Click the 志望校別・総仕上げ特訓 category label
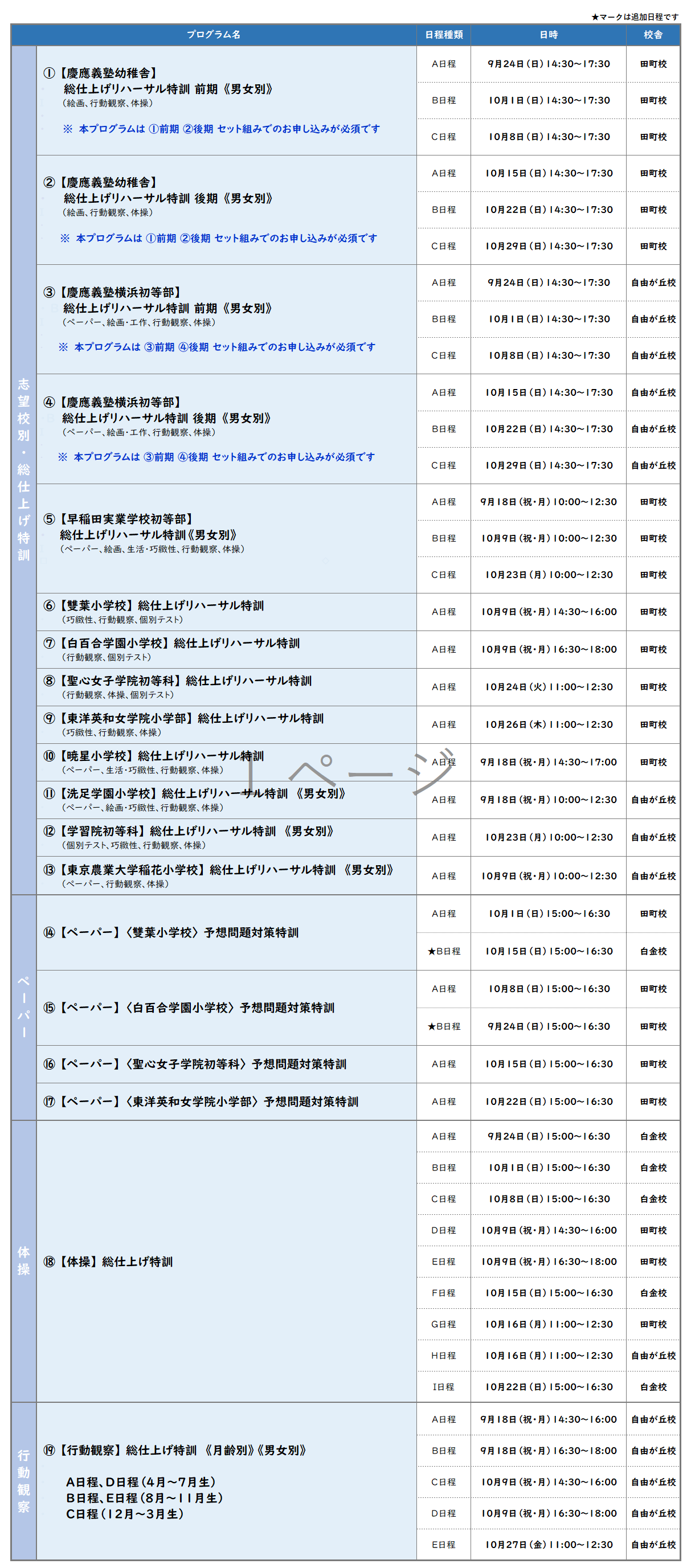Viewport: 687px width, 1568px height. coord(24,469)
